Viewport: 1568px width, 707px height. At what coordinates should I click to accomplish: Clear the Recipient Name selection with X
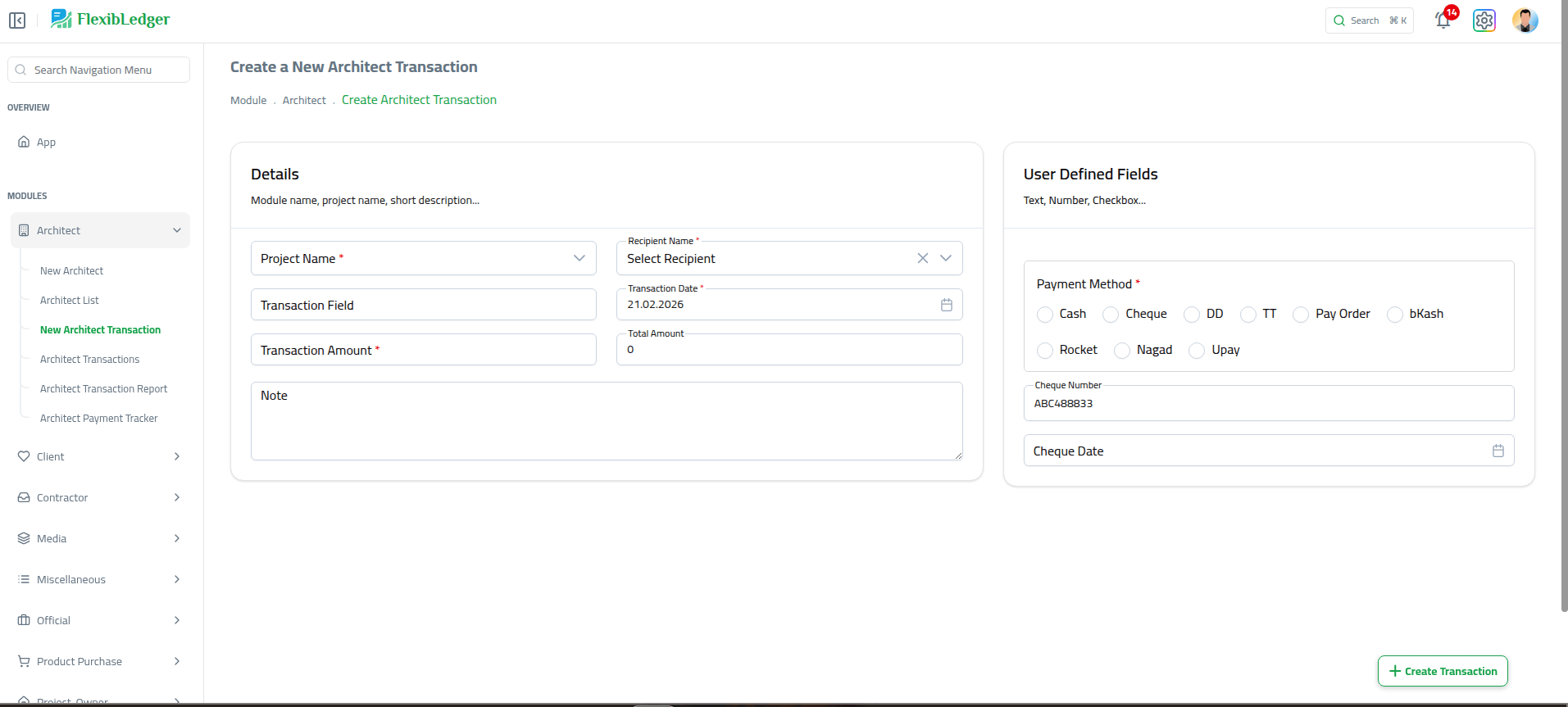coord(922,258)
